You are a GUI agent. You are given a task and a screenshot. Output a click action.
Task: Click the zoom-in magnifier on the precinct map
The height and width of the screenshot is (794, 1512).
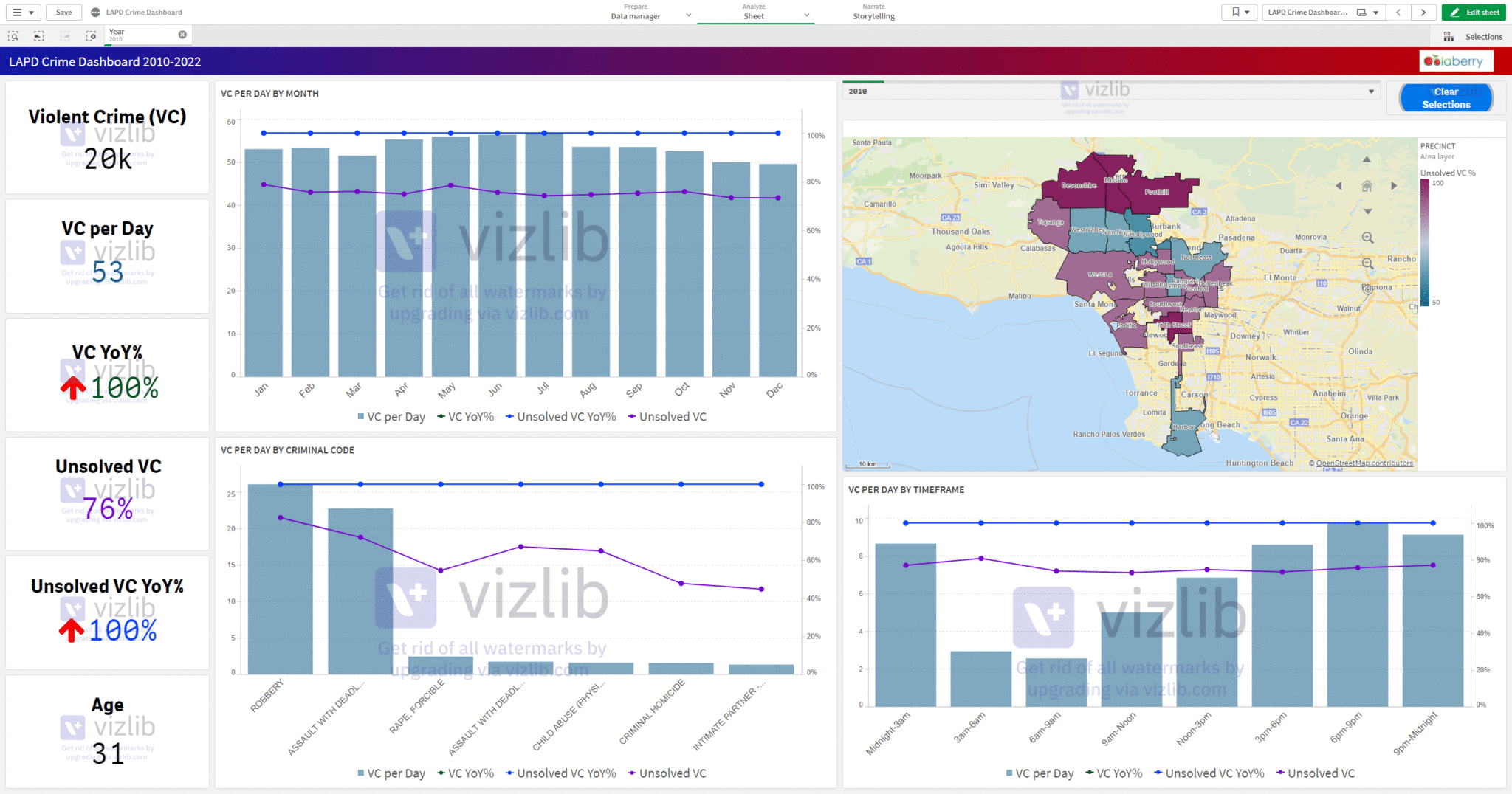pos(1368,238)
